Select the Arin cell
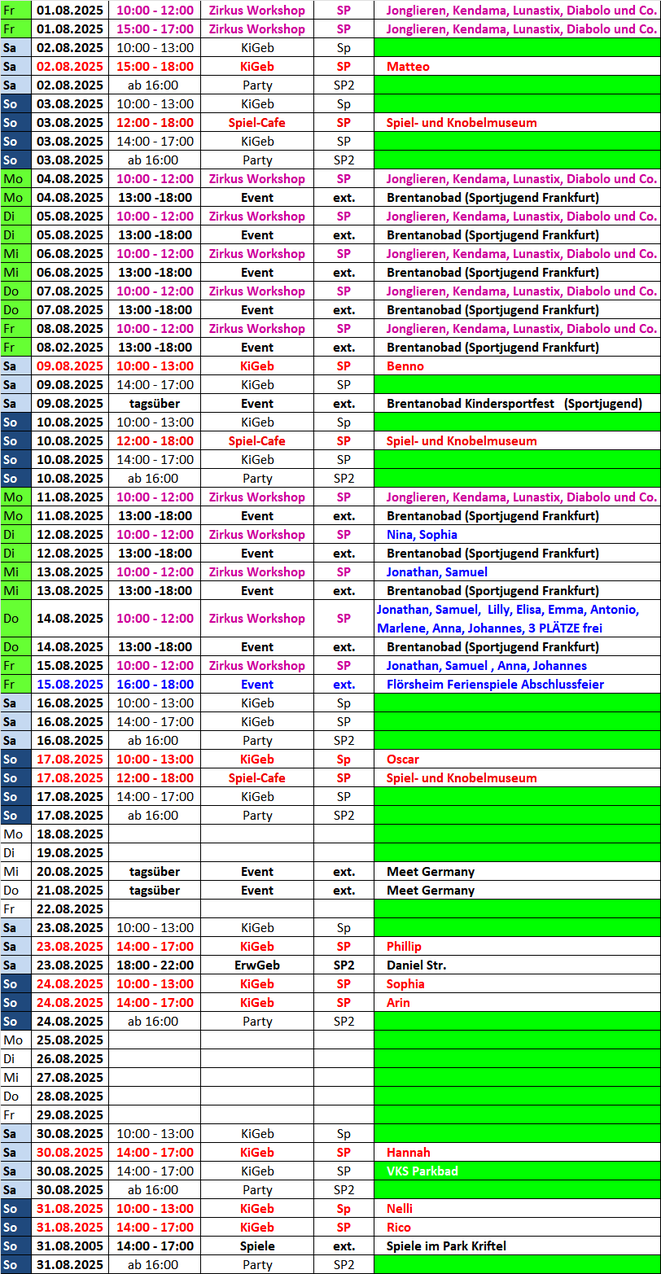Viewport: 661px width, 1274px height. [517, 1002]
